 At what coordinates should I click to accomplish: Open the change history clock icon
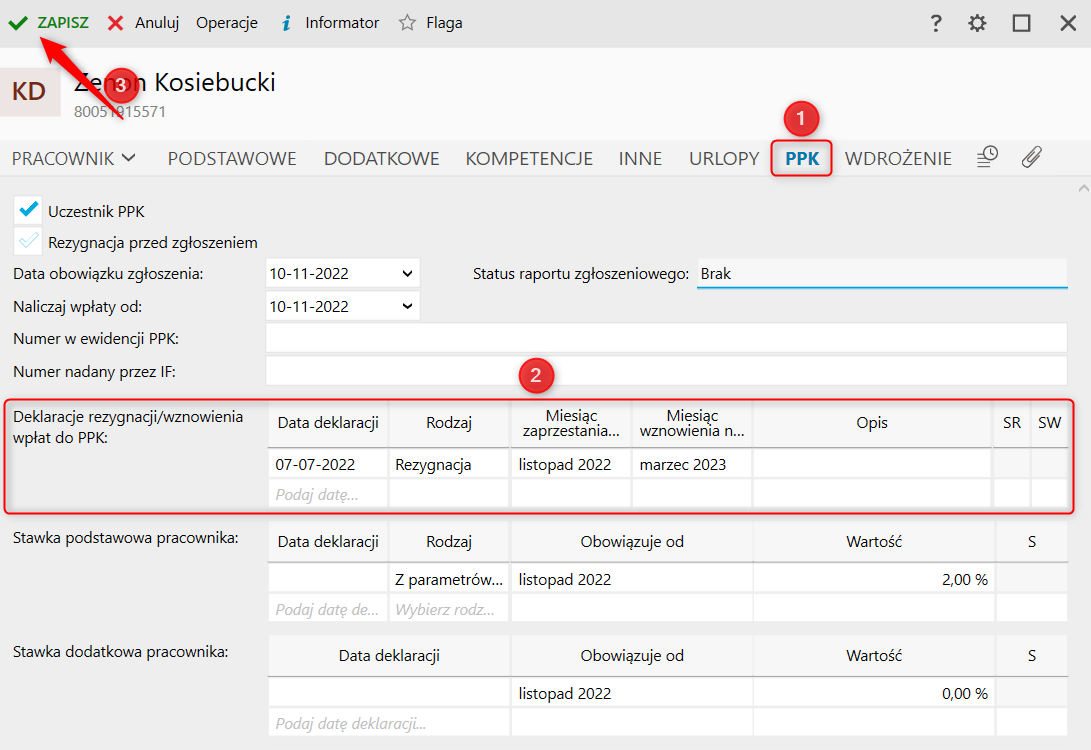[987, 157]
